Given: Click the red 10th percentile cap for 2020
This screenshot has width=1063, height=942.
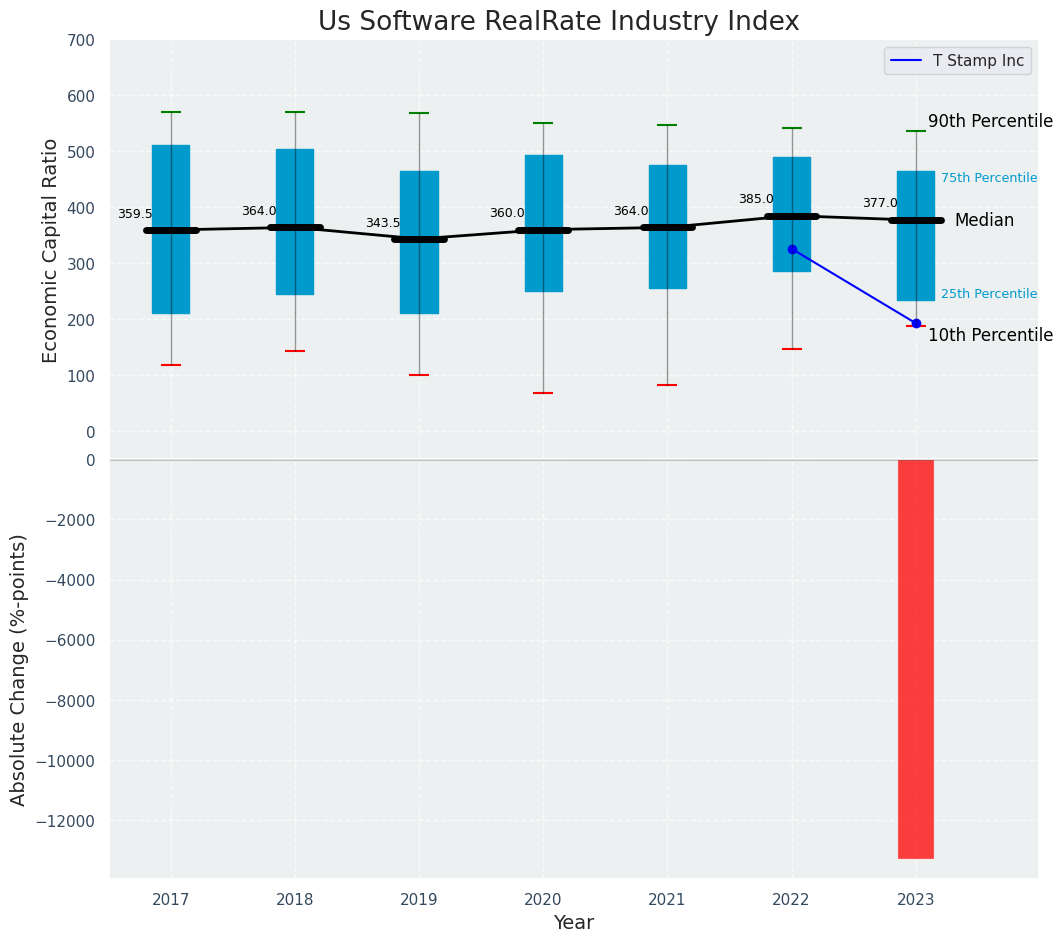Looking at the screenshot, I should [x=543, y=393].
